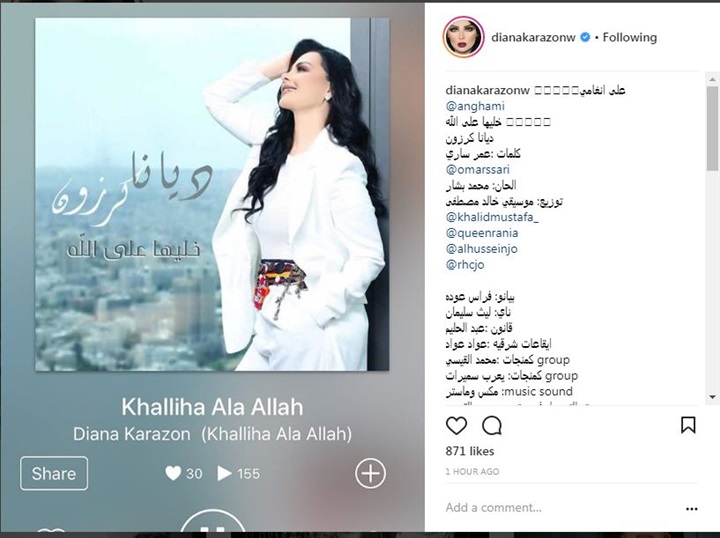The width and height of the screenshot is (720, 538).
Task: Click the caption scrollbar thumb
Action: tap(712, 129)
